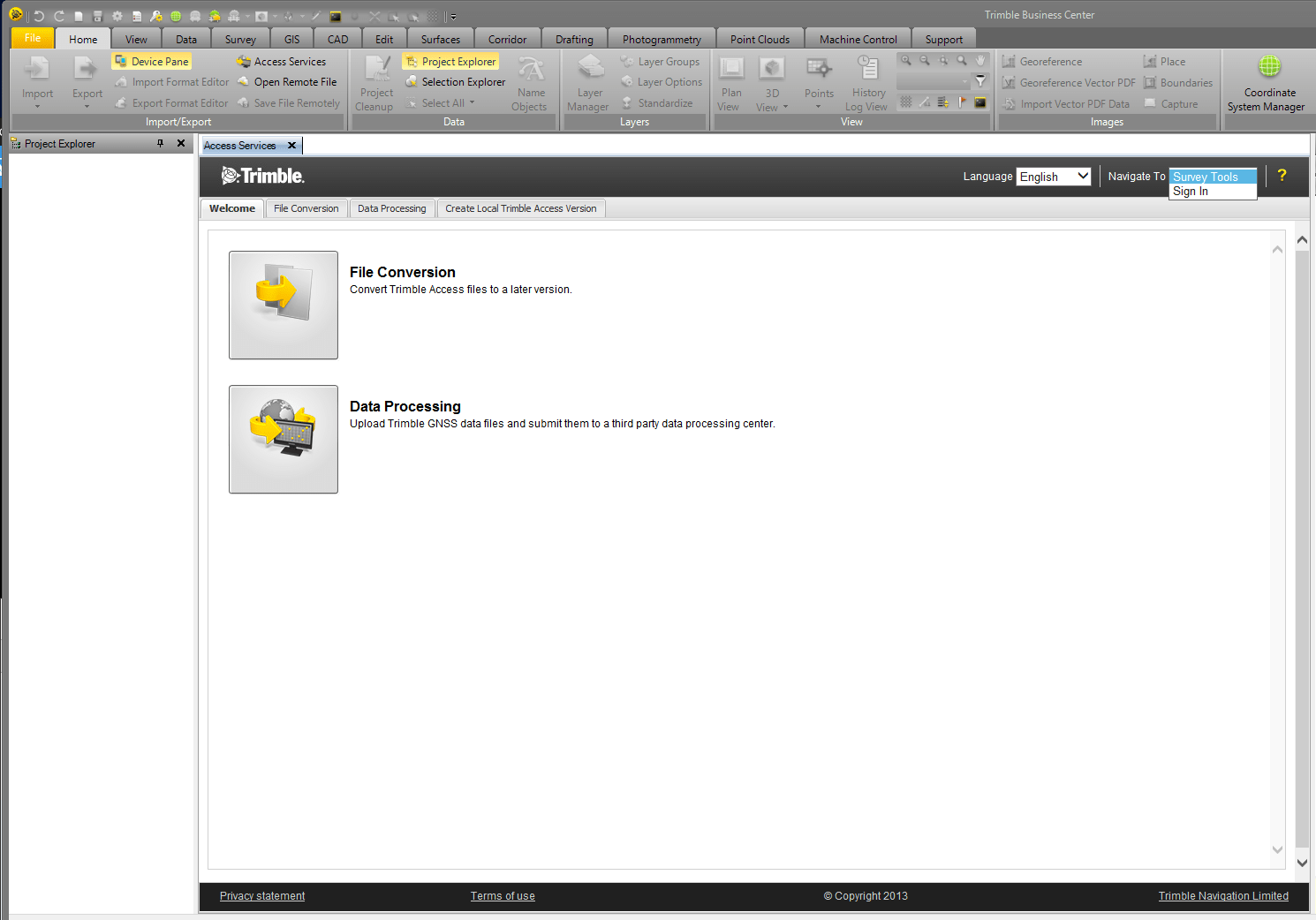The width and height of the screenshot is (1316, 920).
Task: Switch to the File Conversion tab
Action: [306, 208]
